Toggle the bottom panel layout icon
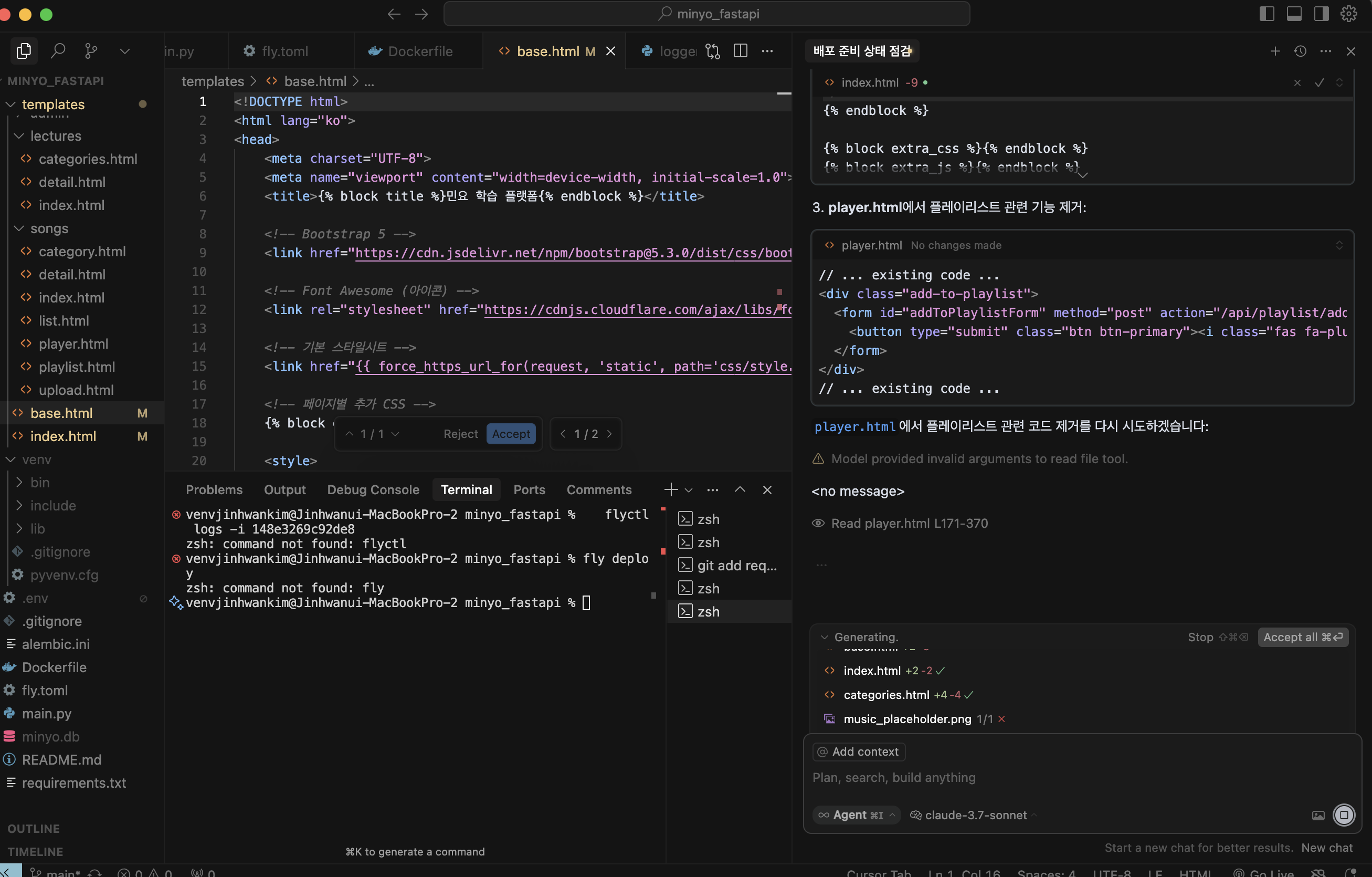Viewport: 1372px width, 877px height. [1293, 14]
